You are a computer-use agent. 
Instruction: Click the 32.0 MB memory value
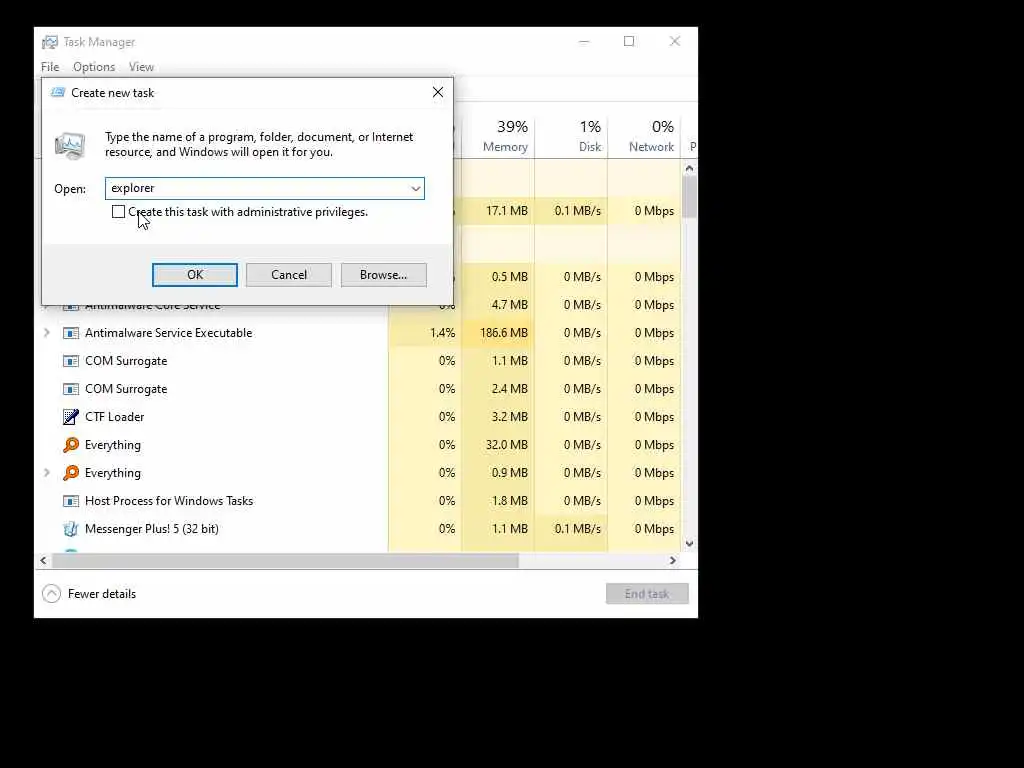tap(506, 445)
